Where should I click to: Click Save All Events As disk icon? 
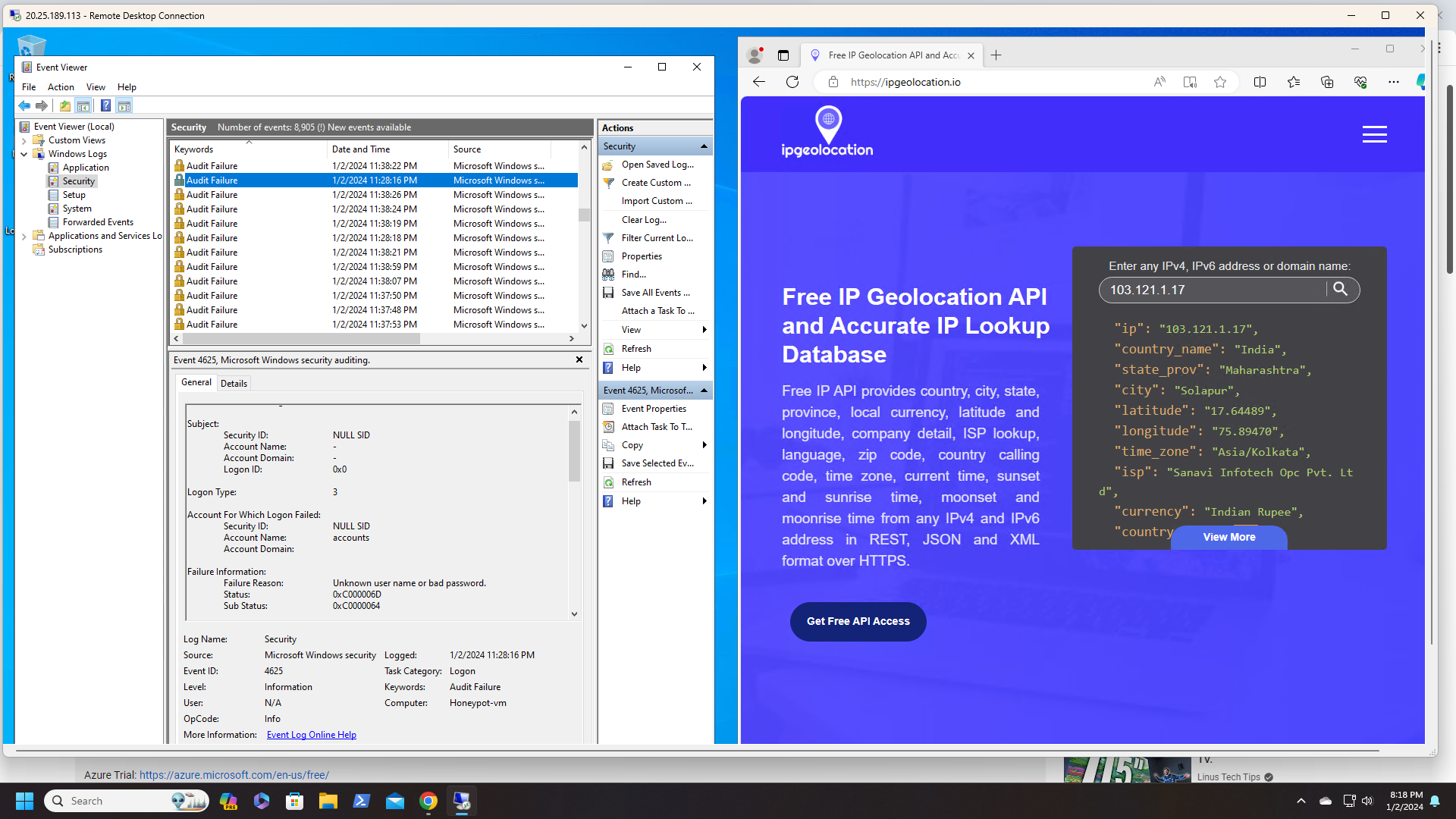[608, 293]
